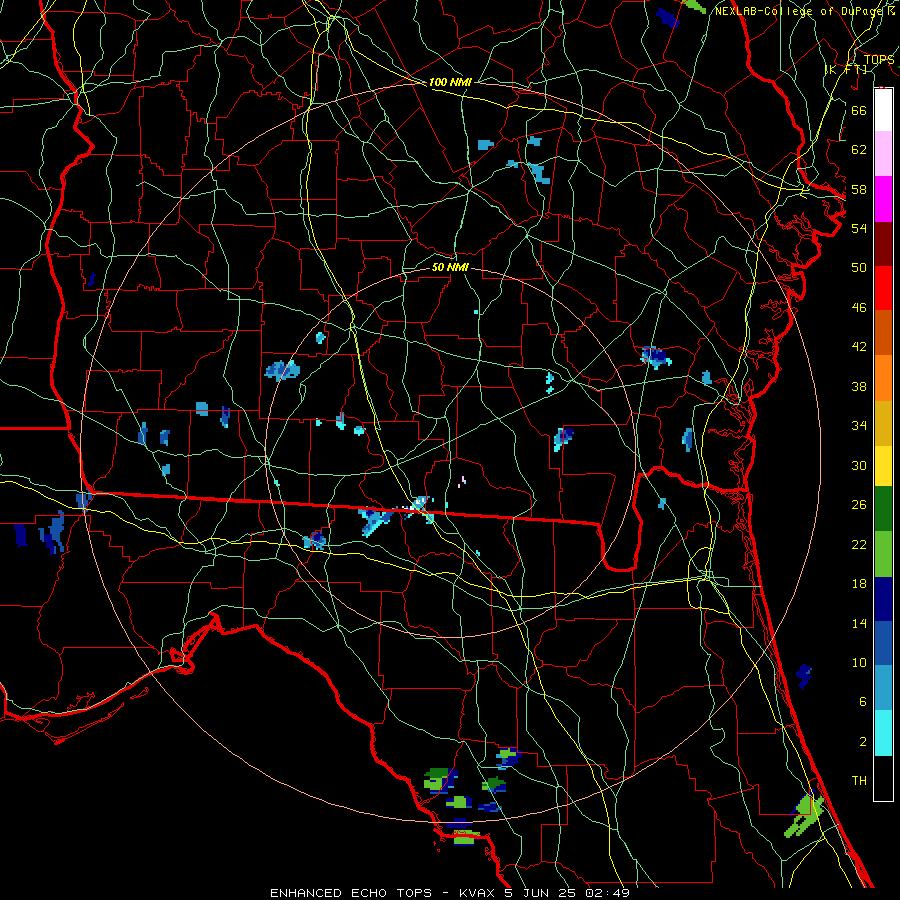Click the 66 legend value
This screenshot has width=900, height=900.
click(x=859, y=110)
